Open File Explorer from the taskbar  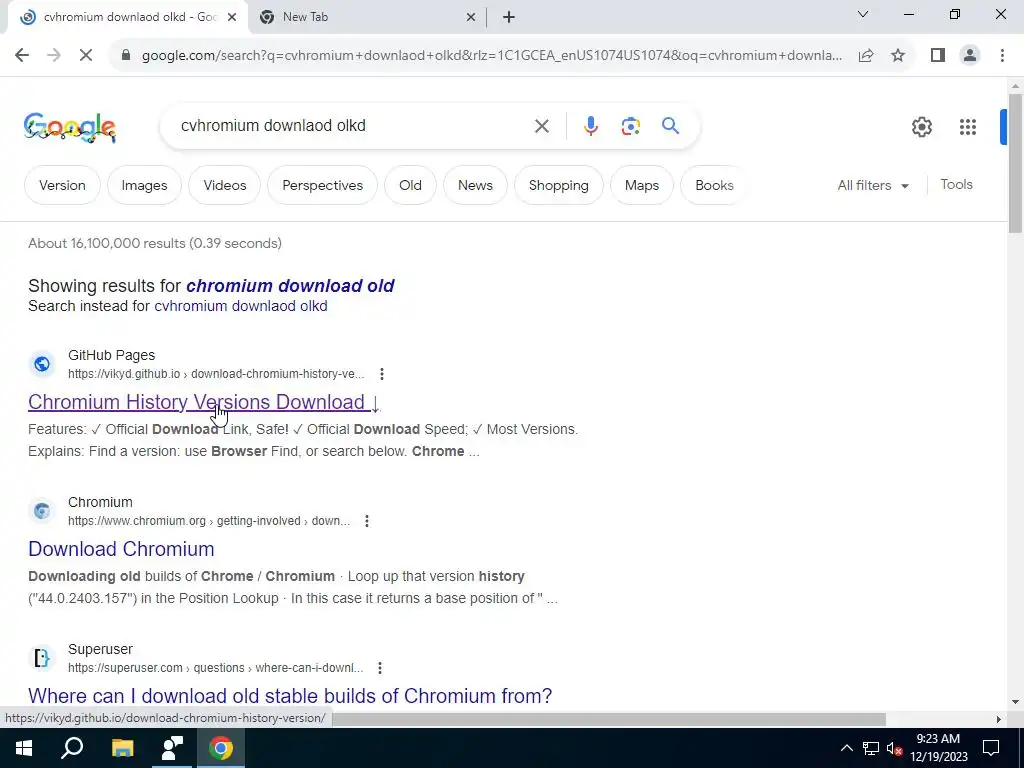[122, 748]
